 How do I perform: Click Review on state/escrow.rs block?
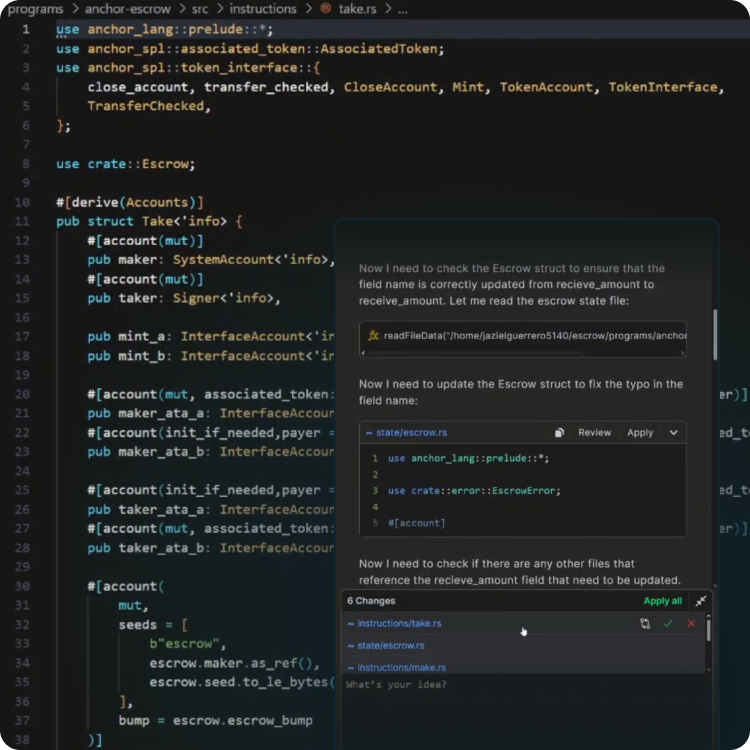pyautogui.click(x=595, y=432)
